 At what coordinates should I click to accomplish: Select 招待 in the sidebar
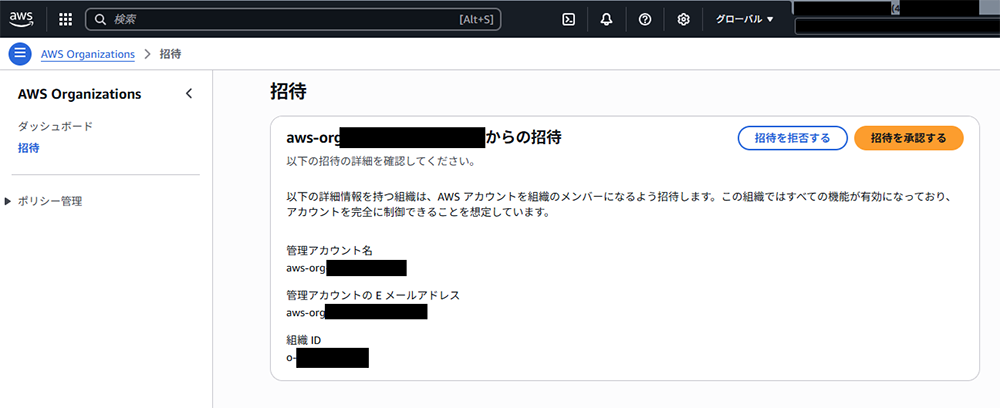click(x=29, y=148)
